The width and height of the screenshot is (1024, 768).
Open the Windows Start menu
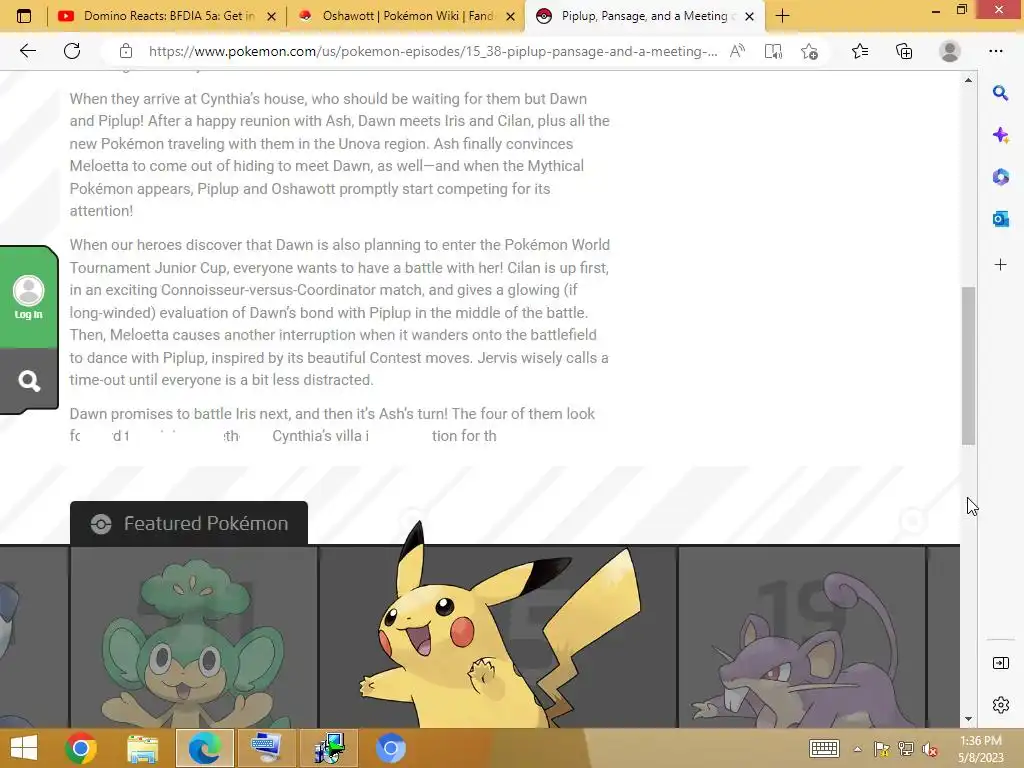click(x=24, y=748)
